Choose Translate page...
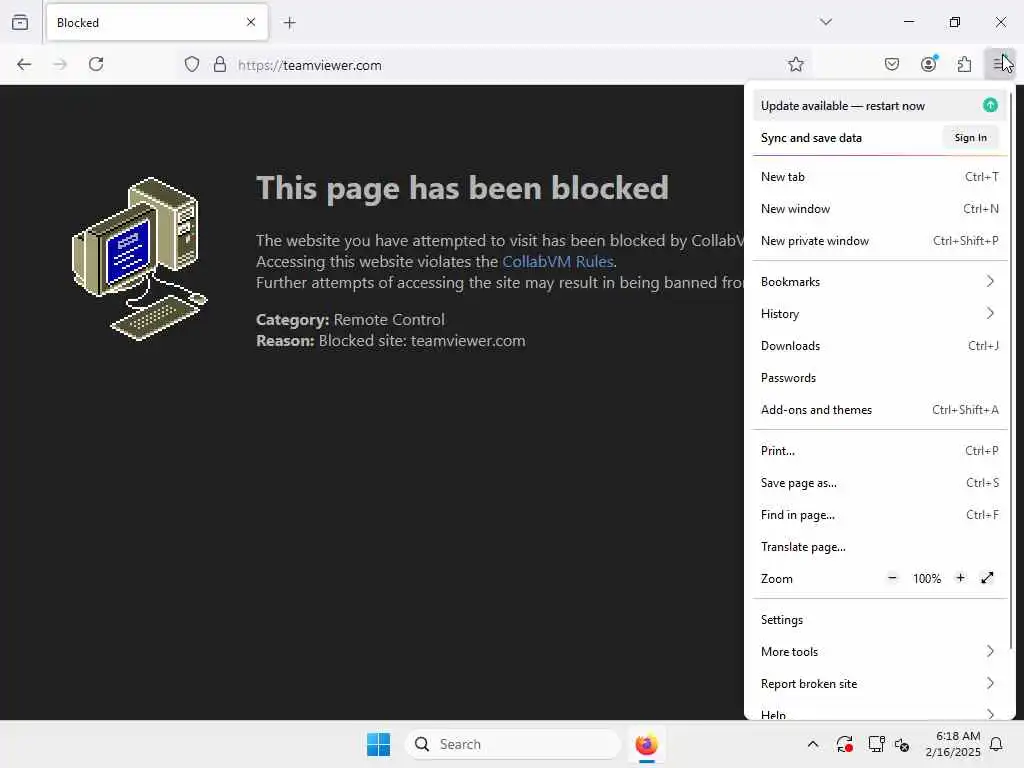 879,547
